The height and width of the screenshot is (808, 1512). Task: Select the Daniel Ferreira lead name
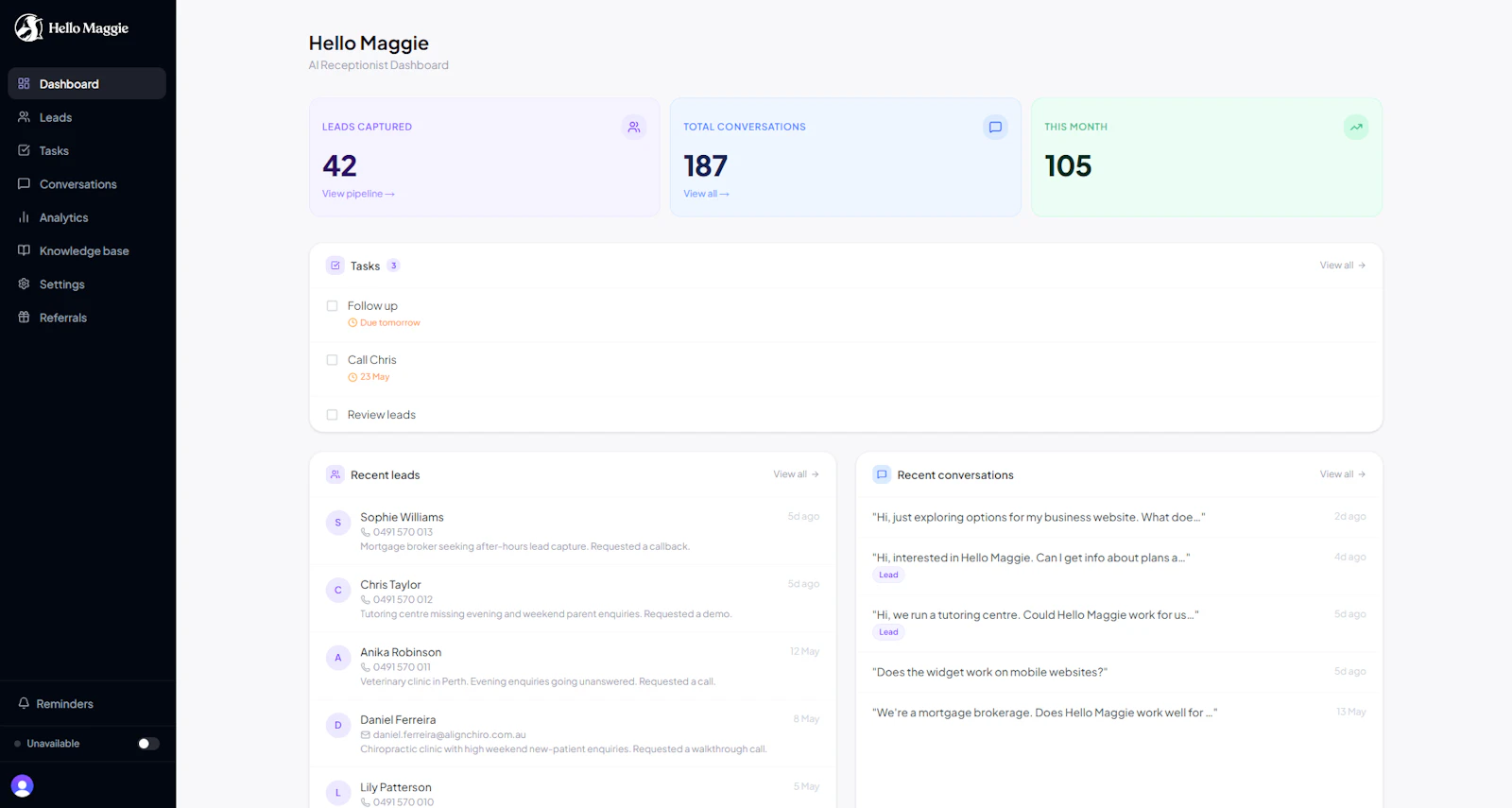(398, 720)
